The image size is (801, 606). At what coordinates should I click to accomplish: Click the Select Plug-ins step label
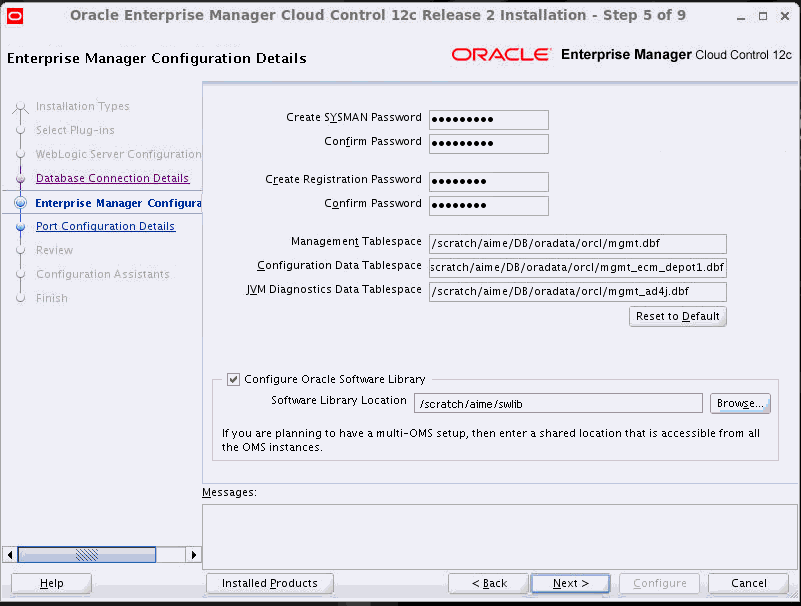[x=75, y=130]
